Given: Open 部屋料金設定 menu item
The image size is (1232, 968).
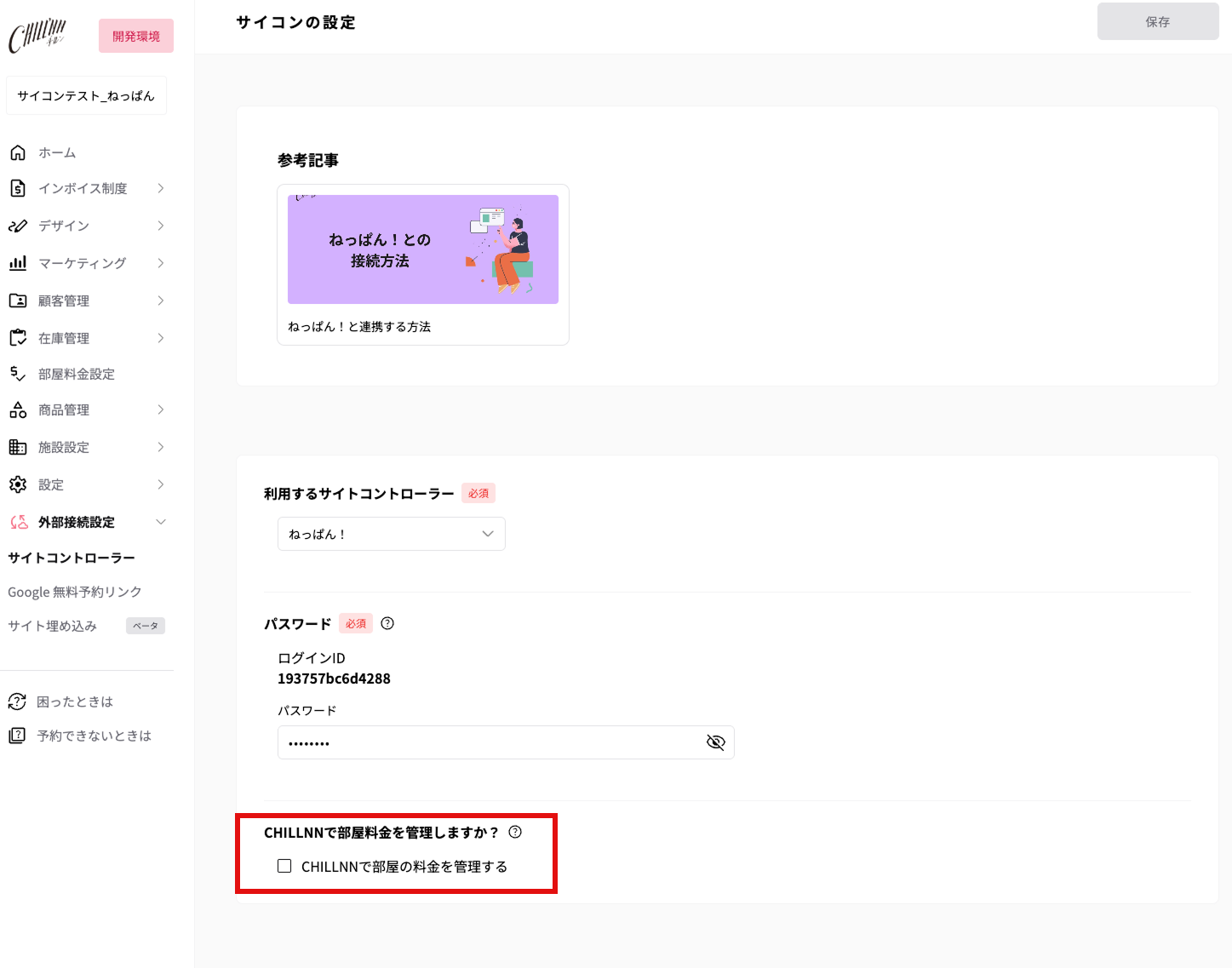Looking at the screenshot, I should pos(77,374).
